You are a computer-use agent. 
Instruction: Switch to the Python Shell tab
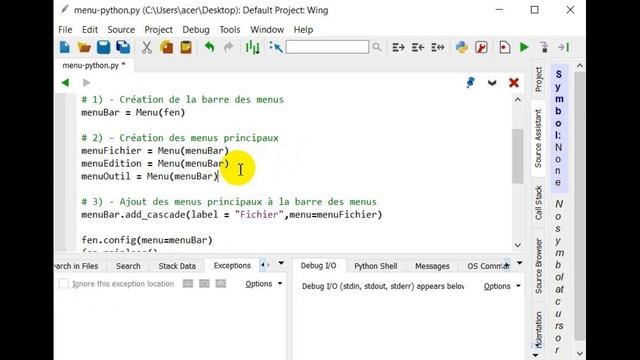pyautogui.click(x=376, y=266)
